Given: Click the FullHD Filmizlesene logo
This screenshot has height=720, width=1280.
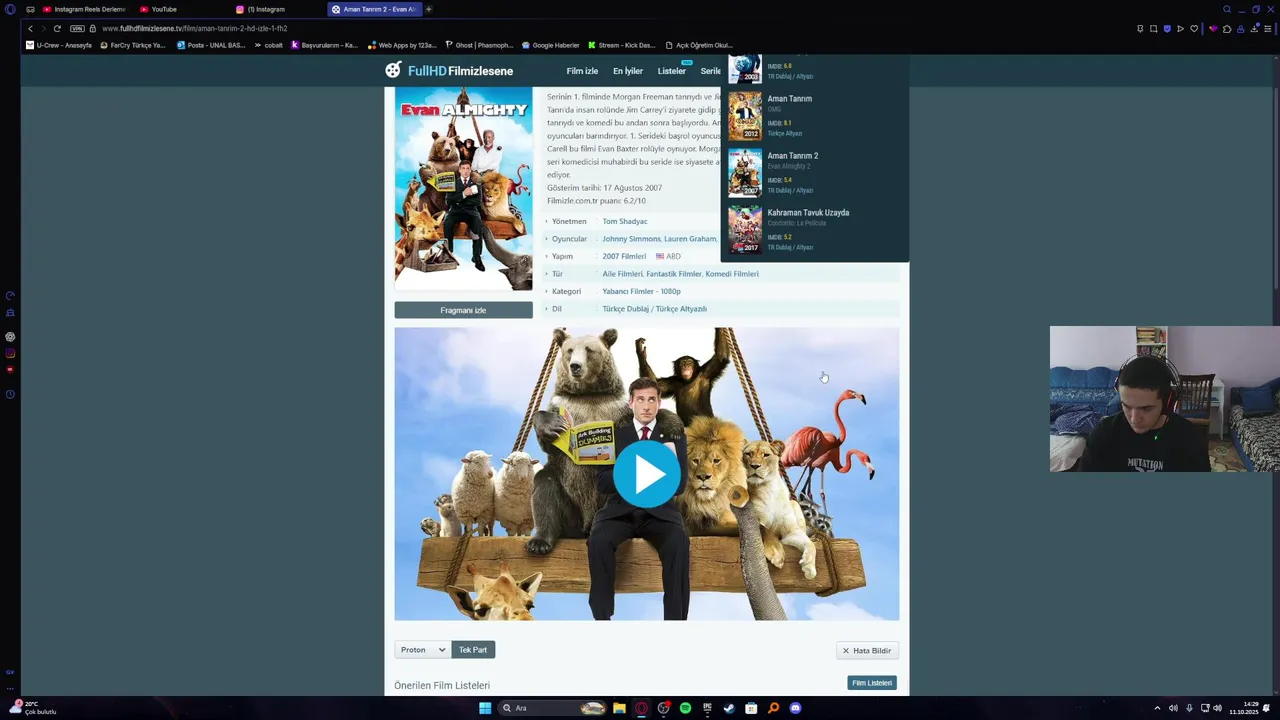Looking at the screenshot, I should pos(449,70).
